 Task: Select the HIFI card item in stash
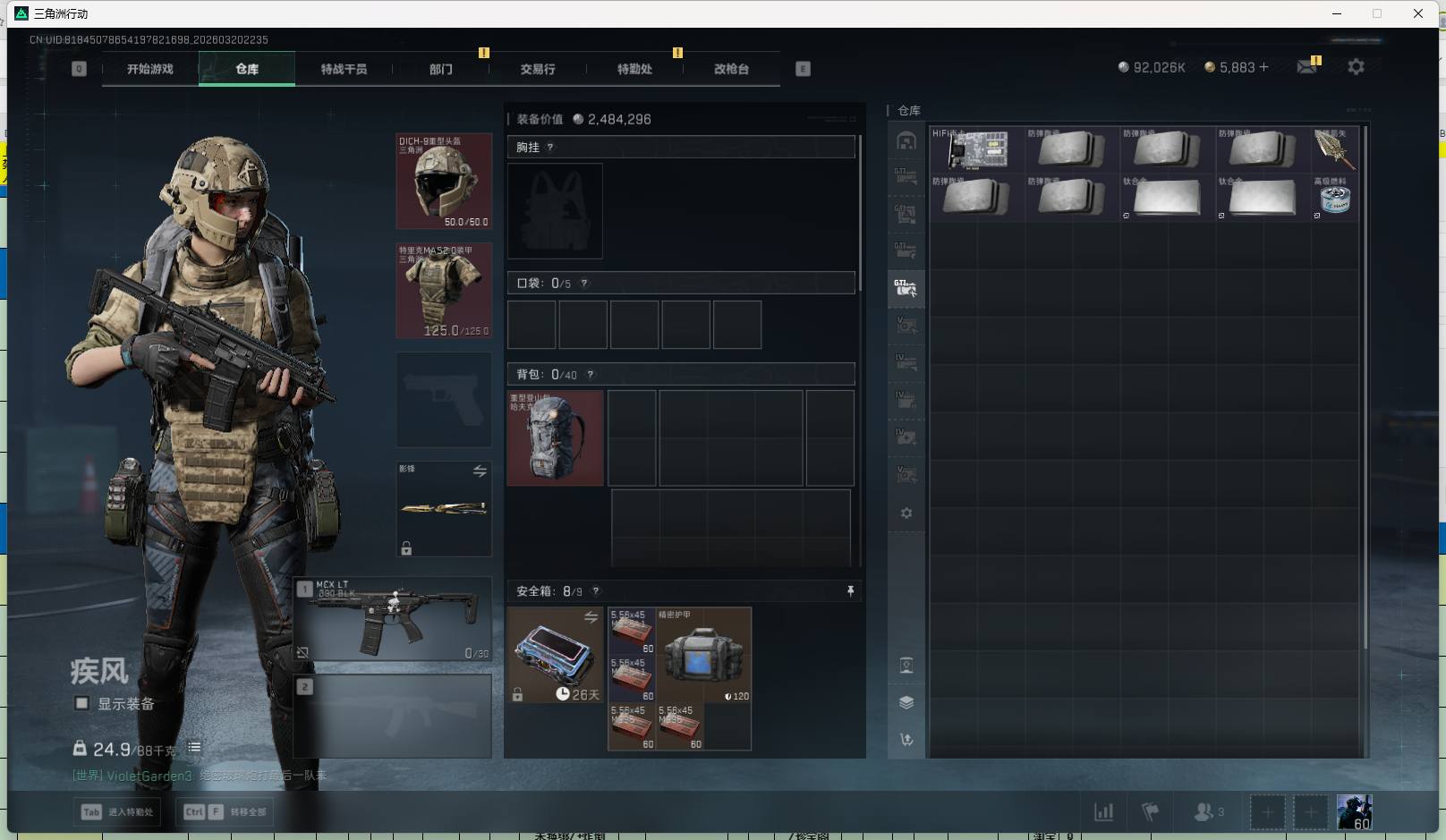tap(976, 149)
